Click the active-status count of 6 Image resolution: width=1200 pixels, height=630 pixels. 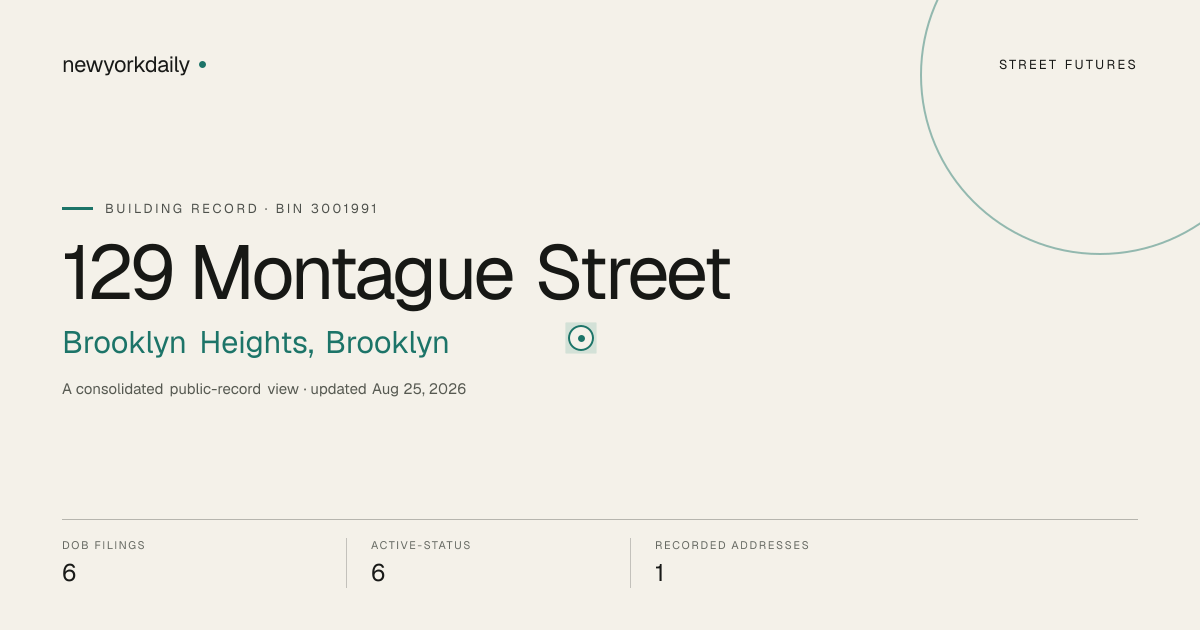pos(378,573)
